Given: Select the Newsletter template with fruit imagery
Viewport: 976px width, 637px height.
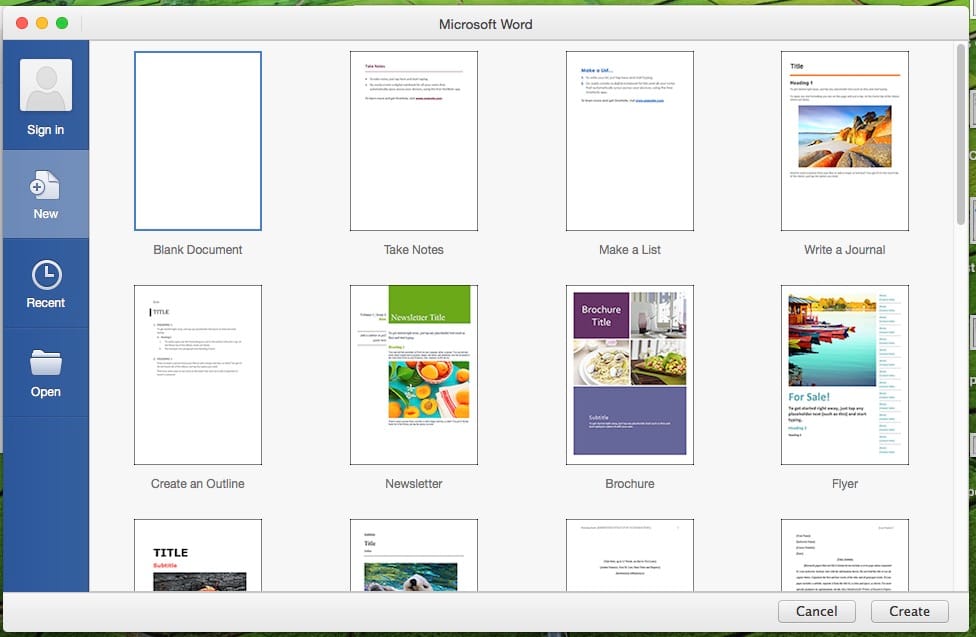Looking at the screenshot, I should coord(413,374).
